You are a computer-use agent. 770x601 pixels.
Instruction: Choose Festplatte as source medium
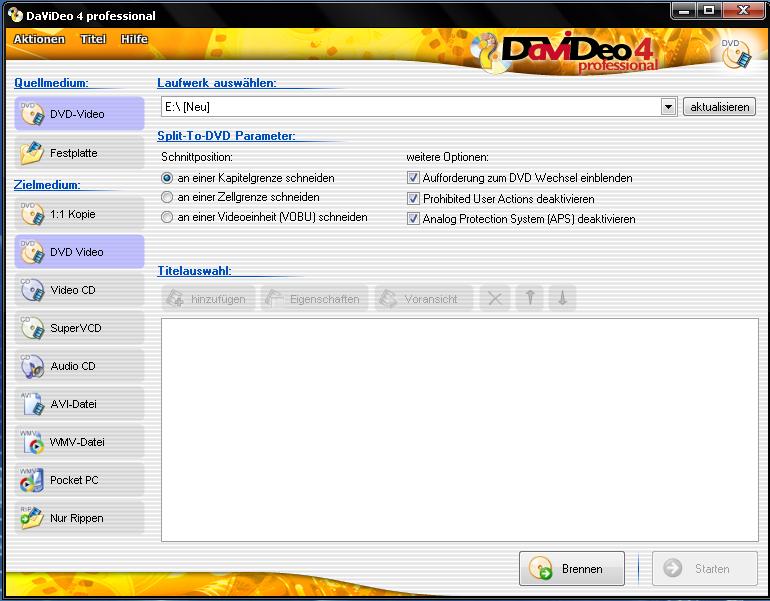[79, 153]
